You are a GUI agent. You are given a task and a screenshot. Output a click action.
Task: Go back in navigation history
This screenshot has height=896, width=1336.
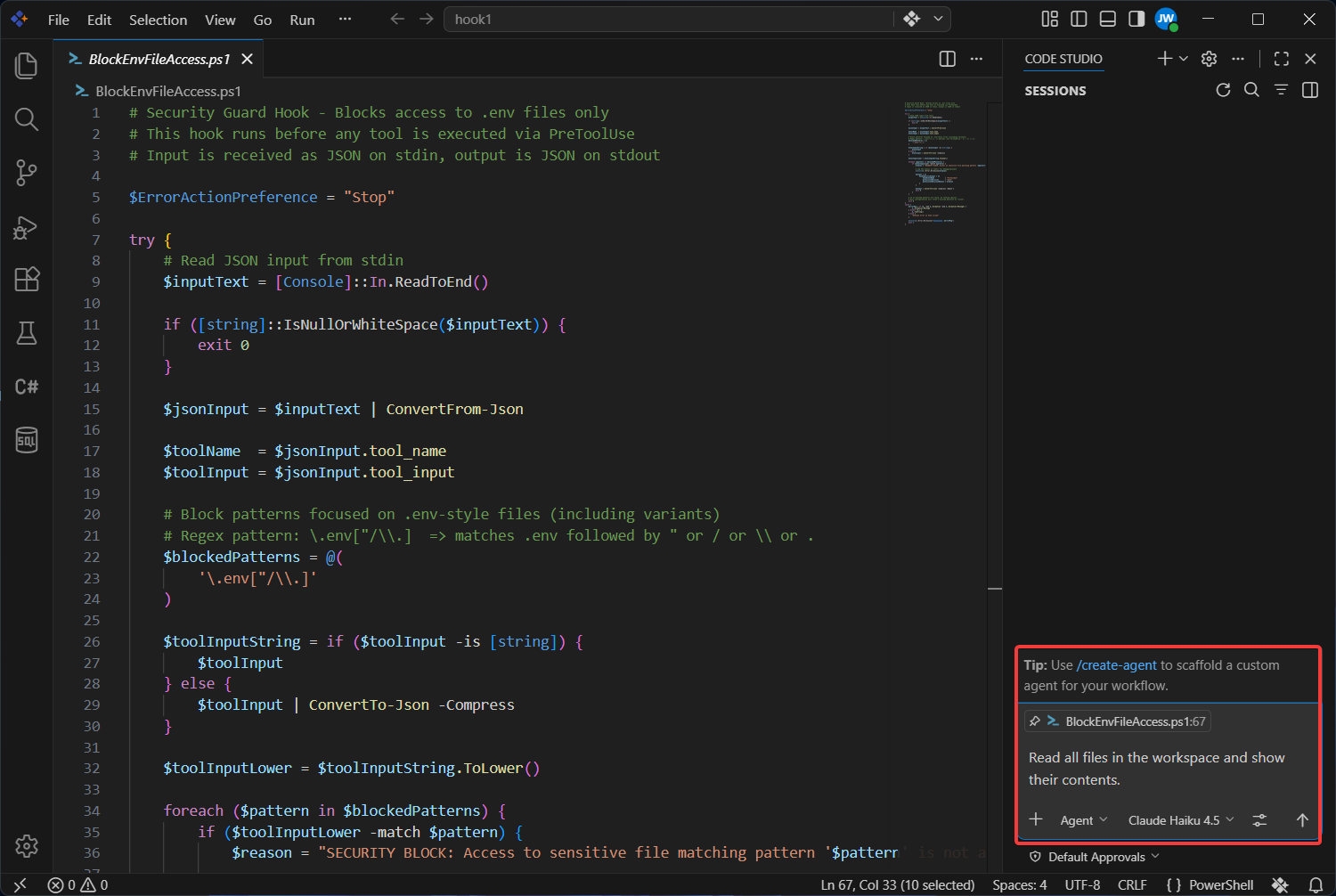click(x=397, y=20)
